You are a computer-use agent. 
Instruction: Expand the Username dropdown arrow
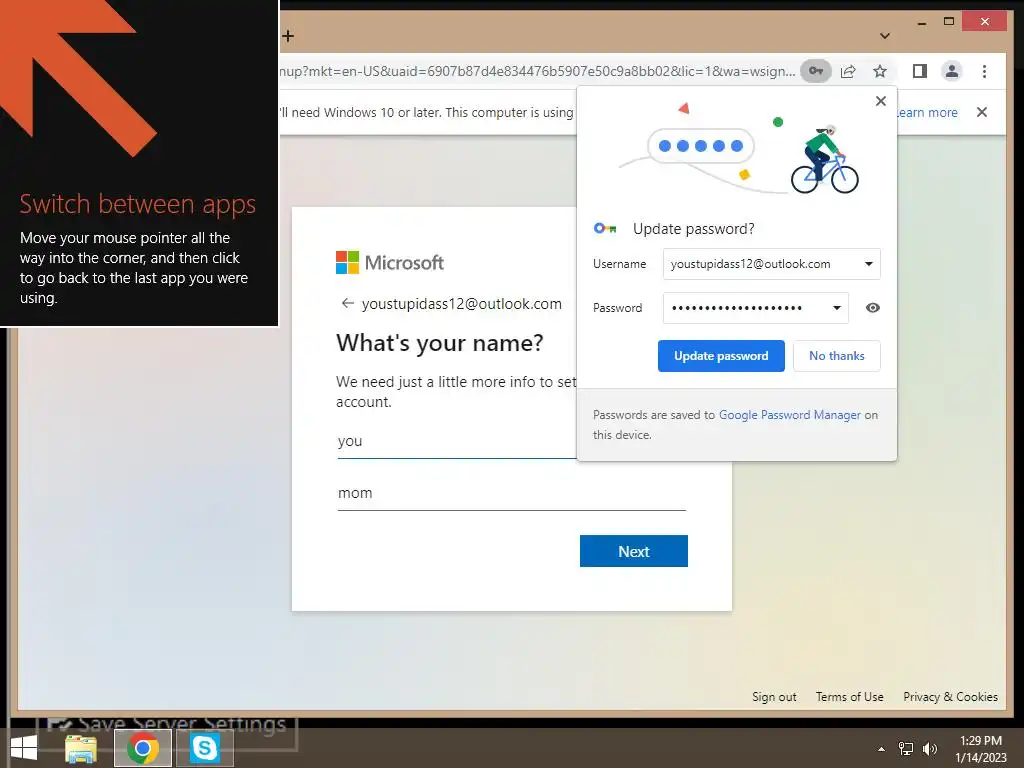(x=869, y=264)
